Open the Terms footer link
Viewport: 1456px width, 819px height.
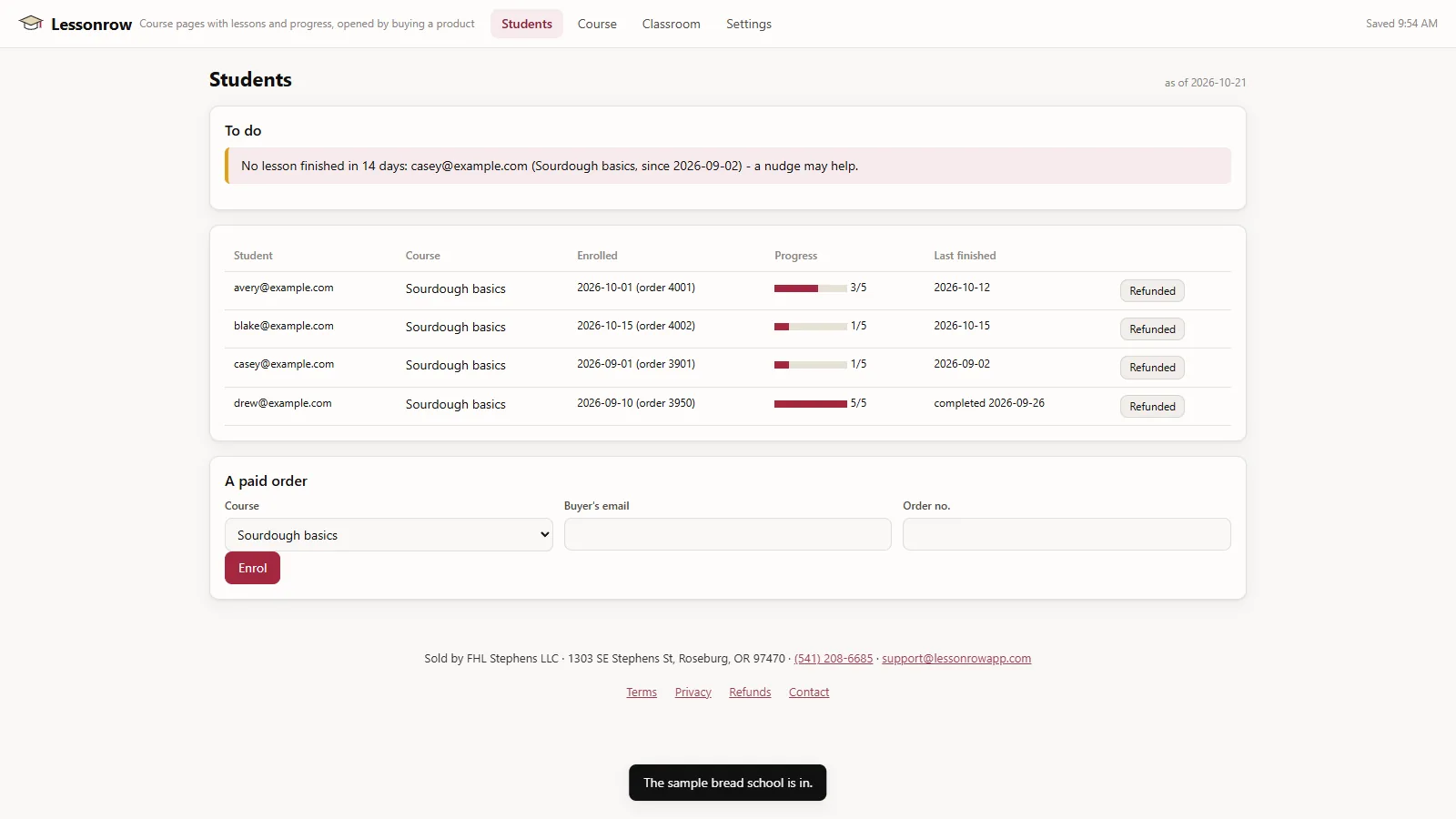(642, 693)
